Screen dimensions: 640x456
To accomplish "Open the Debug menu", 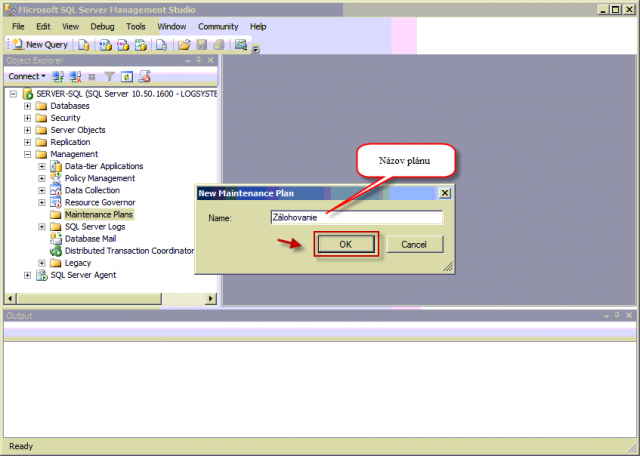I will pos(102,27).
